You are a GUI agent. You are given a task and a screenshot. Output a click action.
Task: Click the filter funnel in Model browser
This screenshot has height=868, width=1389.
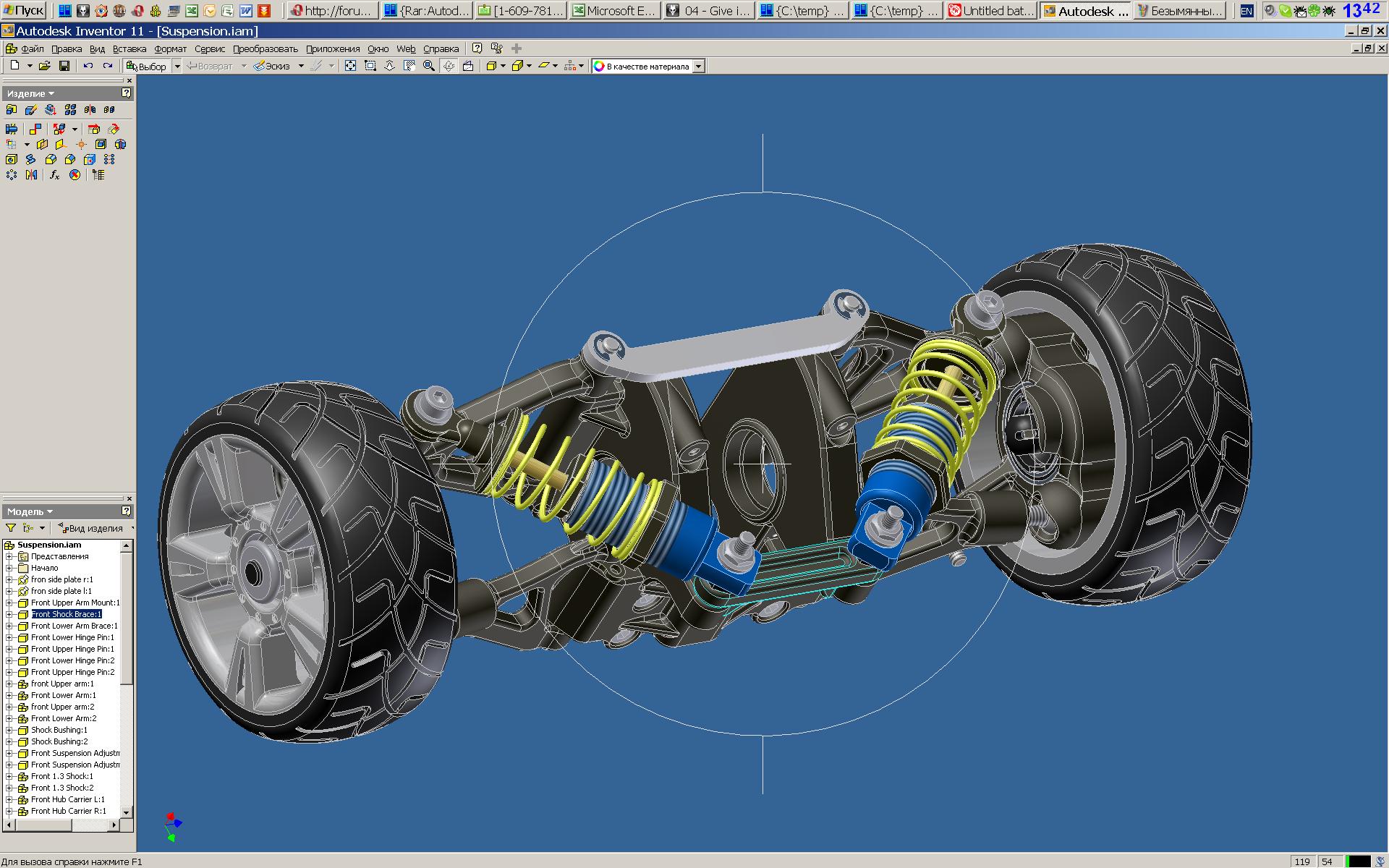click(x=10, y=528)
